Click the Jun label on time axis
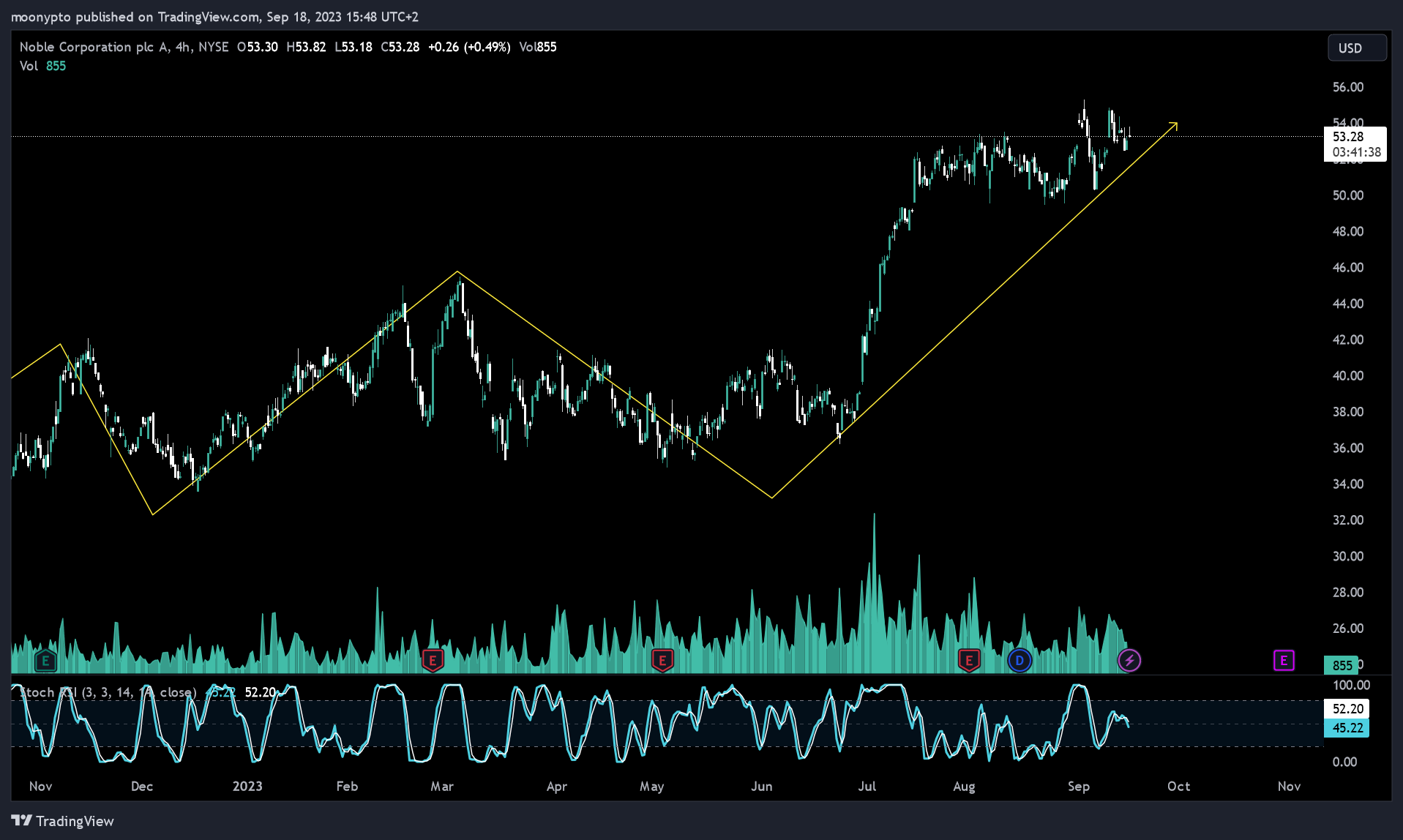Screen dimensions: 1403x840 click(x=762, y=787)
